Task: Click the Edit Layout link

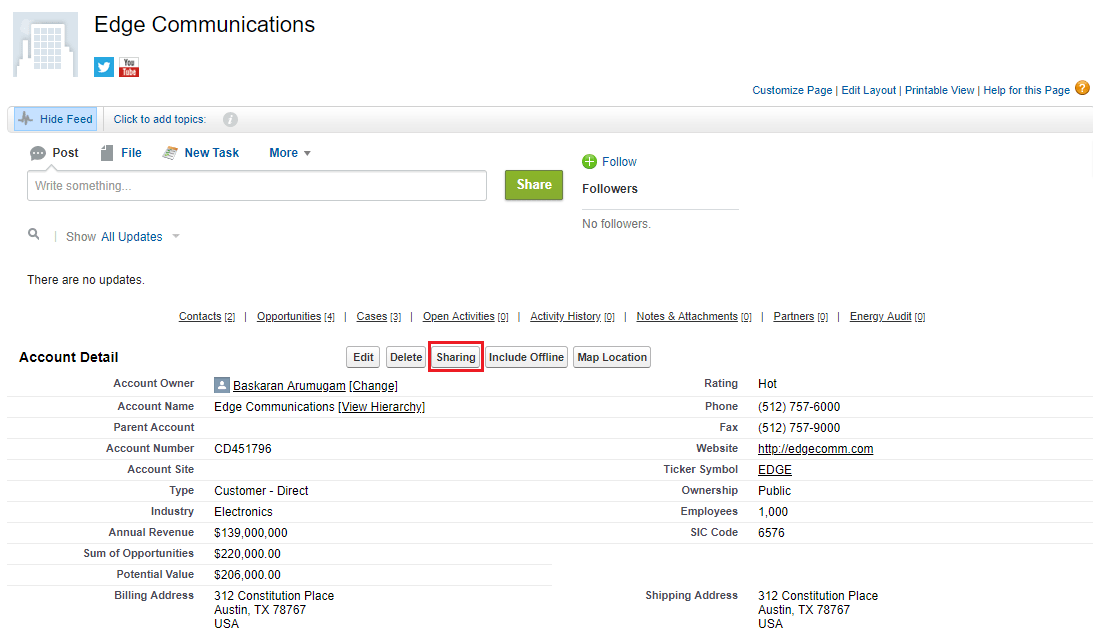Action: [x=868, y=90]
